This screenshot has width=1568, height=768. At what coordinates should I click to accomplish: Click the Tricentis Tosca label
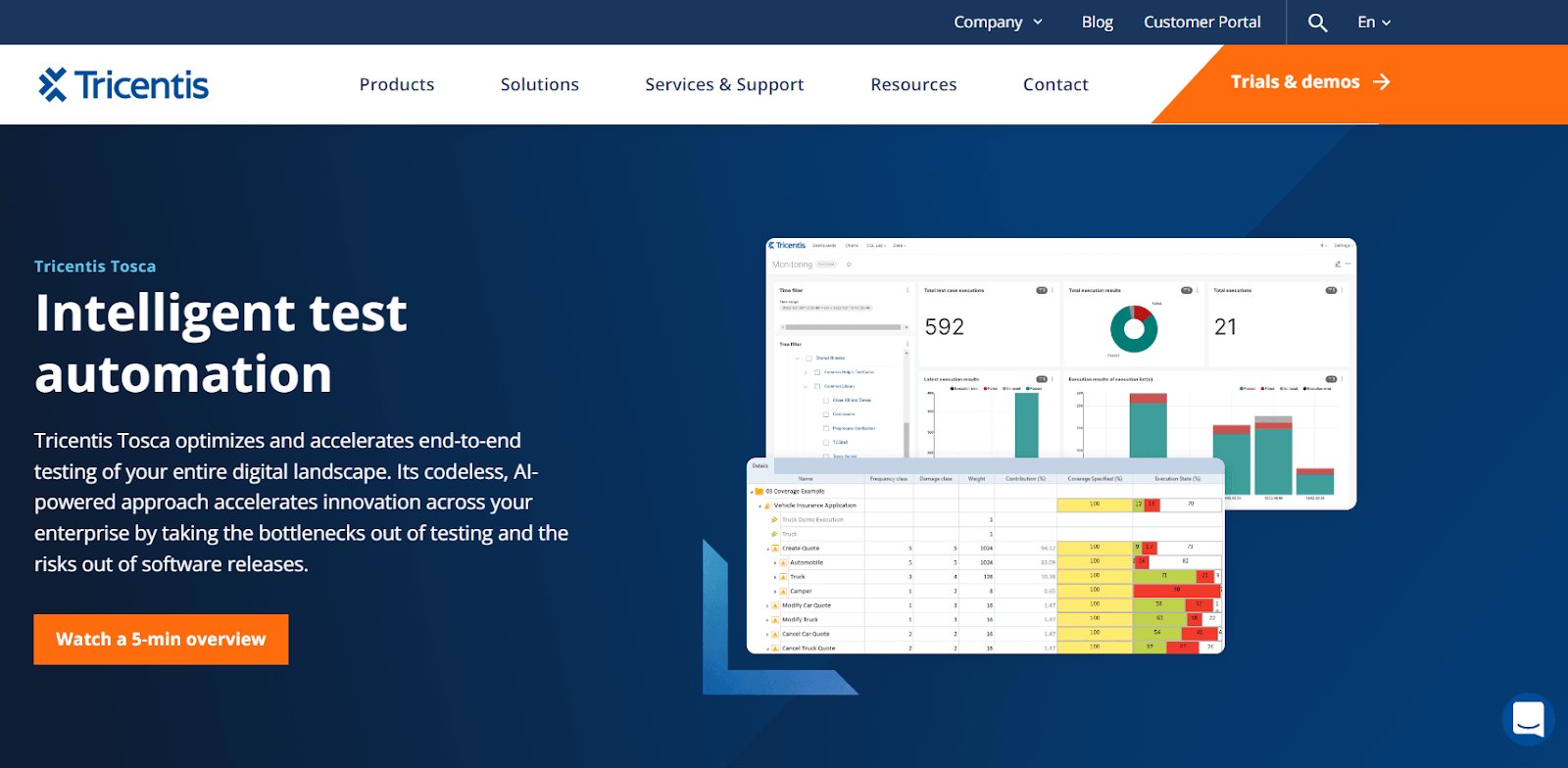tap(95, 266)
